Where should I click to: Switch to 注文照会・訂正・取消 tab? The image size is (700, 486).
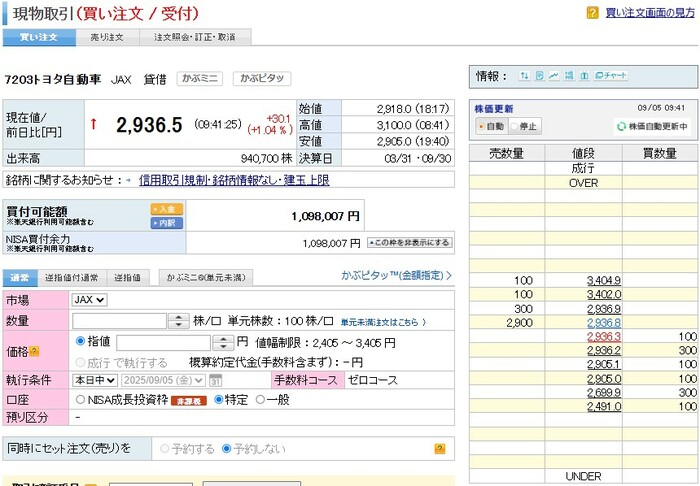pyautogui.click(x=195, y=37)
